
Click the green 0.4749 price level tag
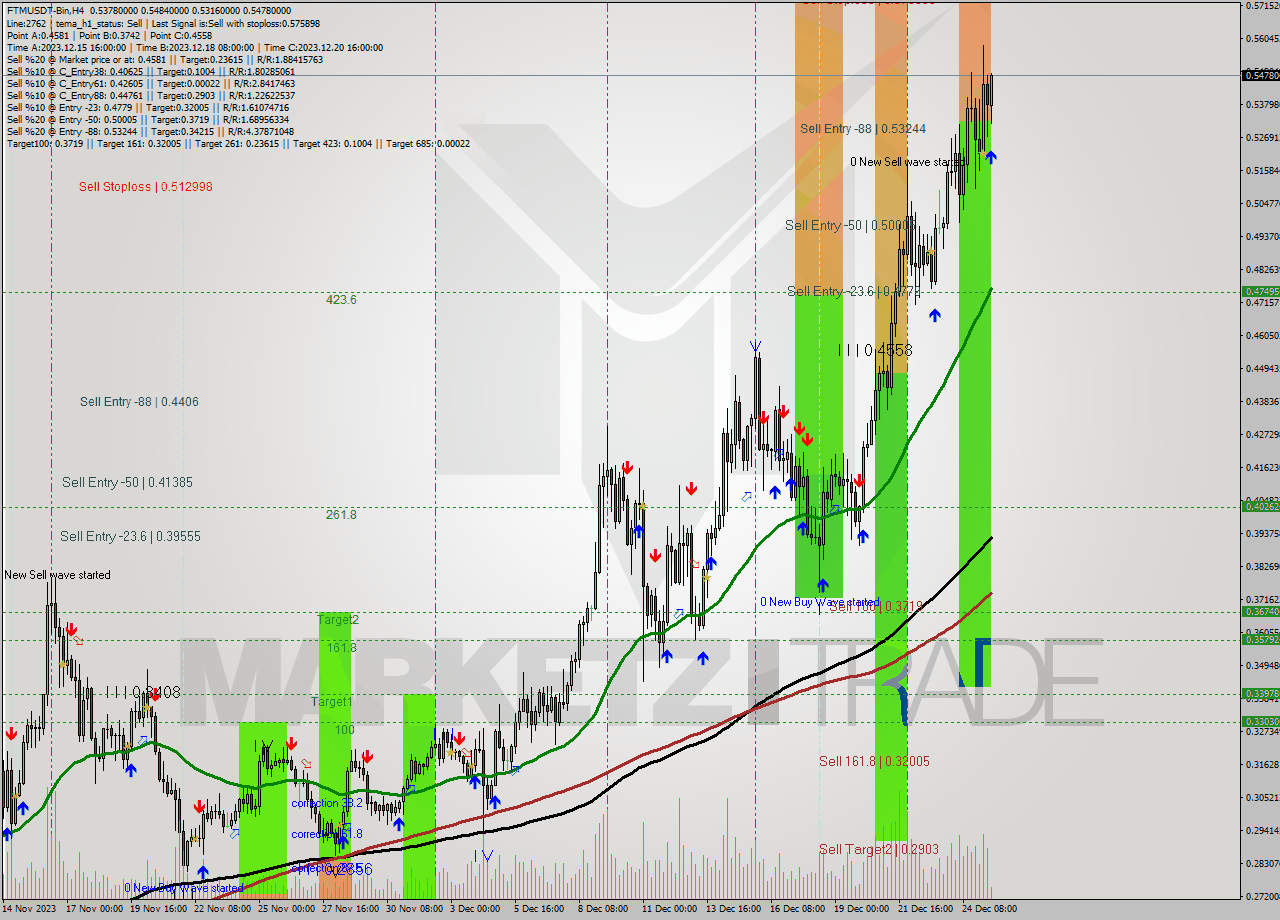[1260, 292]
